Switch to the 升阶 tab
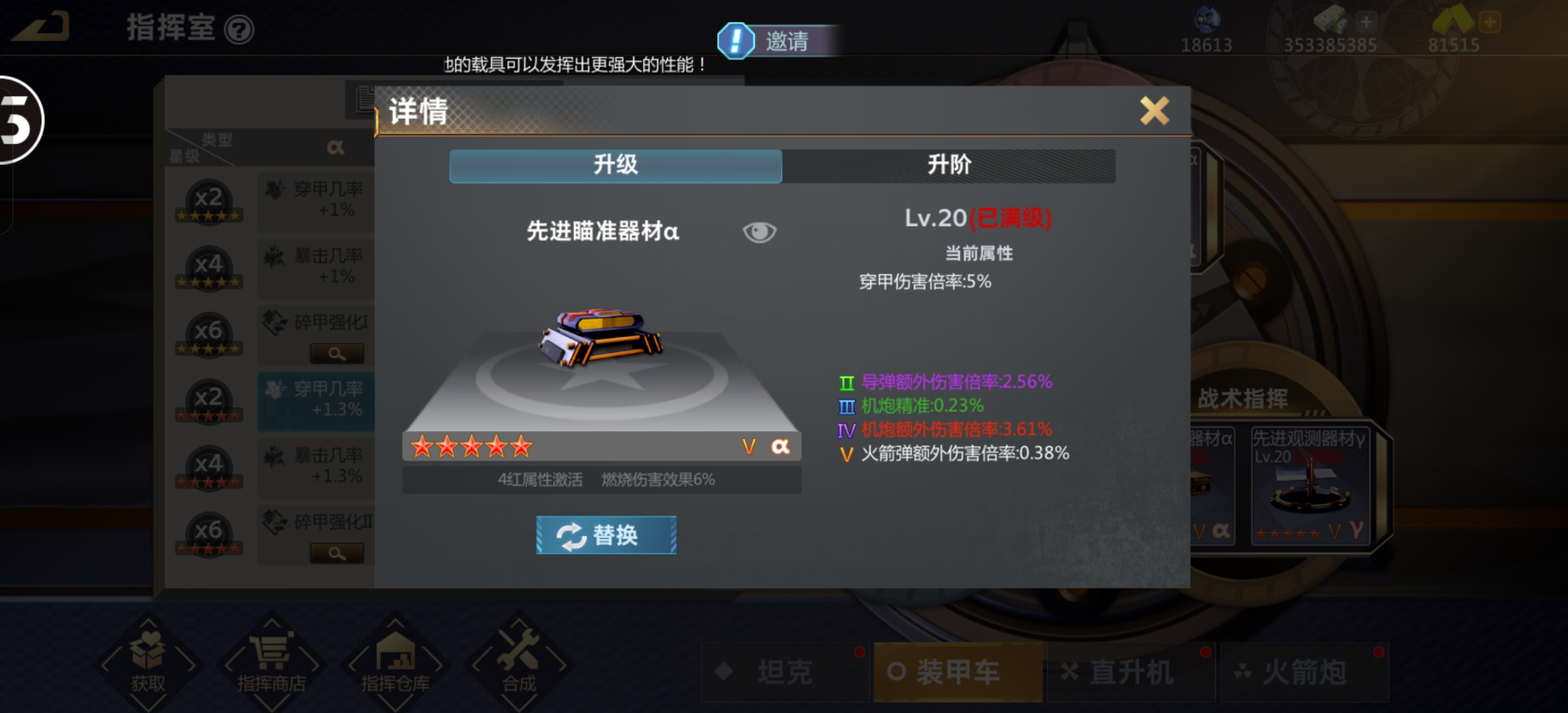This screenshot has width=1568, height=713. tap(949, 165)
